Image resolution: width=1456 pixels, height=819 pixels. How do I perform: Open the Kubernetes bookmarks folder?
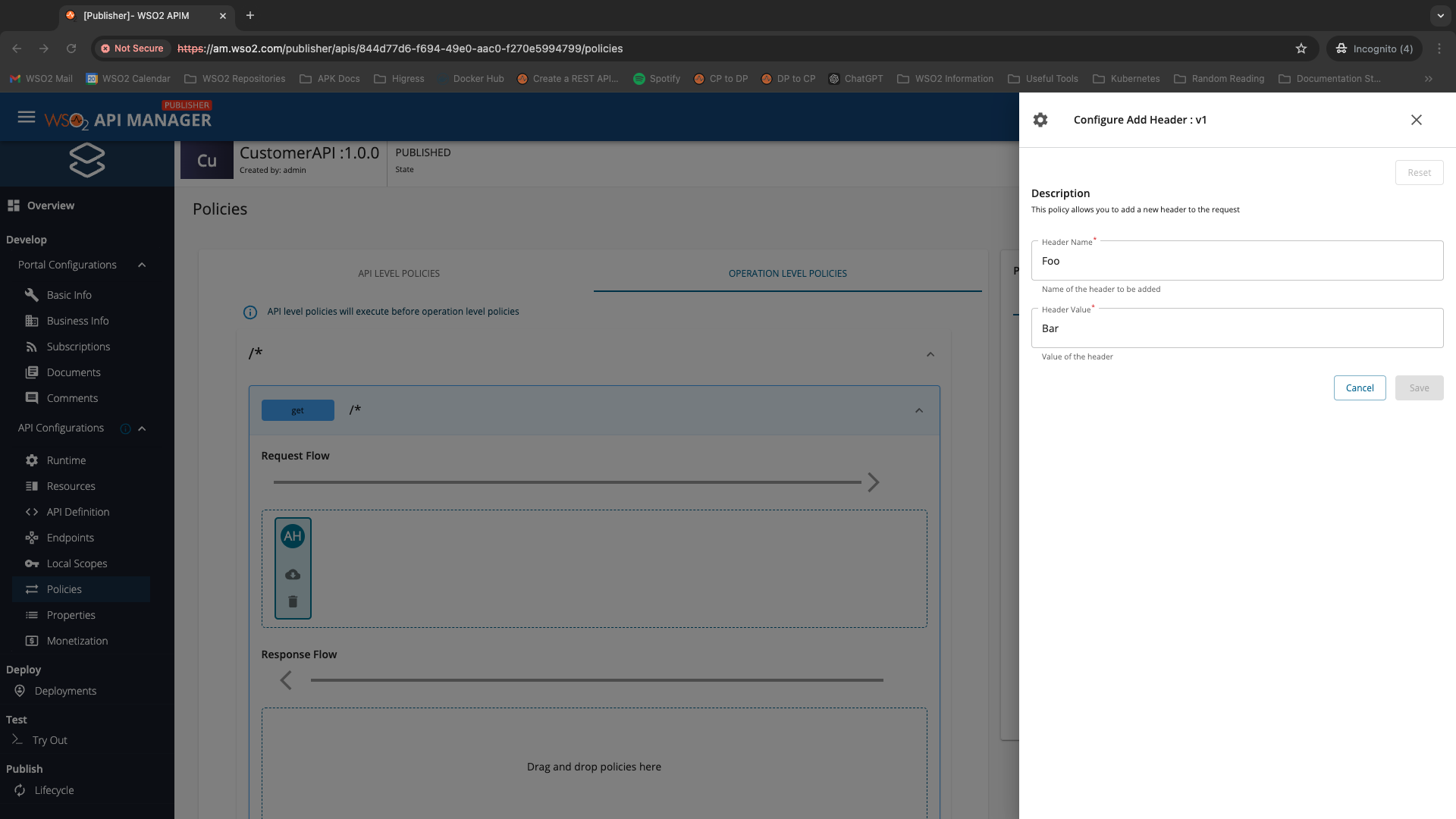(x=1127, y=79)
